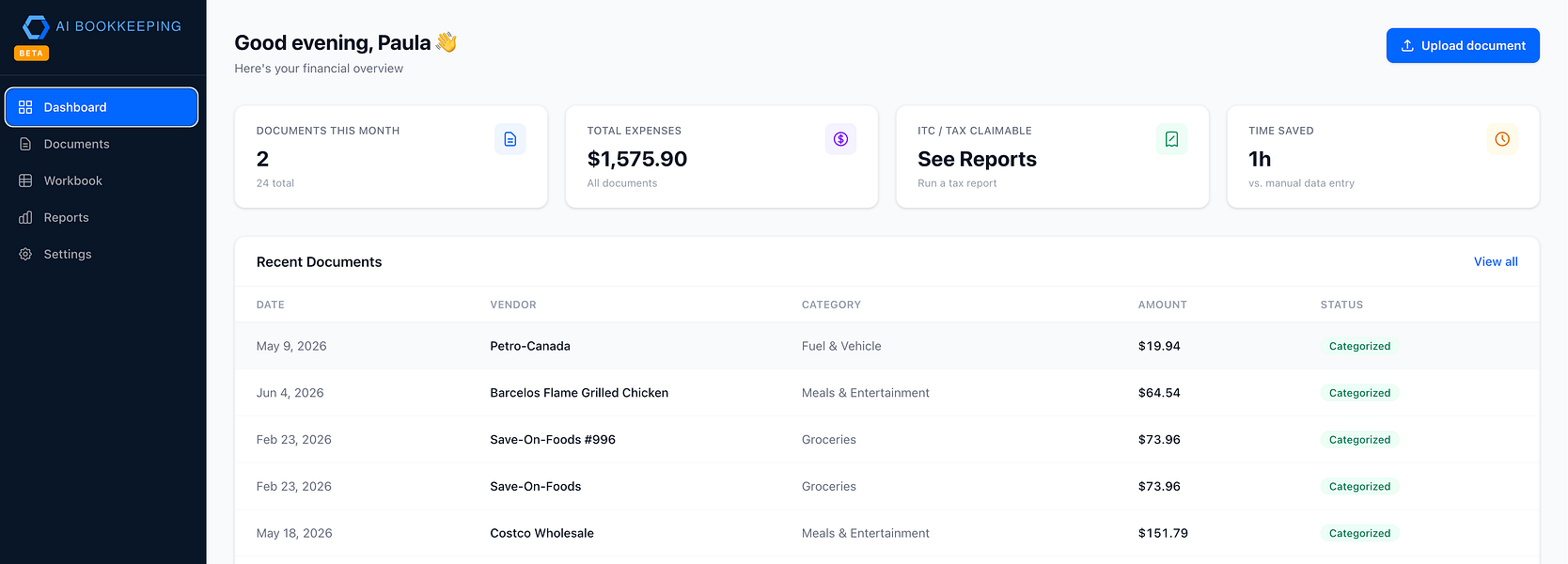Screen dimensions: 1568x564
Task: Select the Total Expenses $1,575.90 value
Action: point(637,159)
